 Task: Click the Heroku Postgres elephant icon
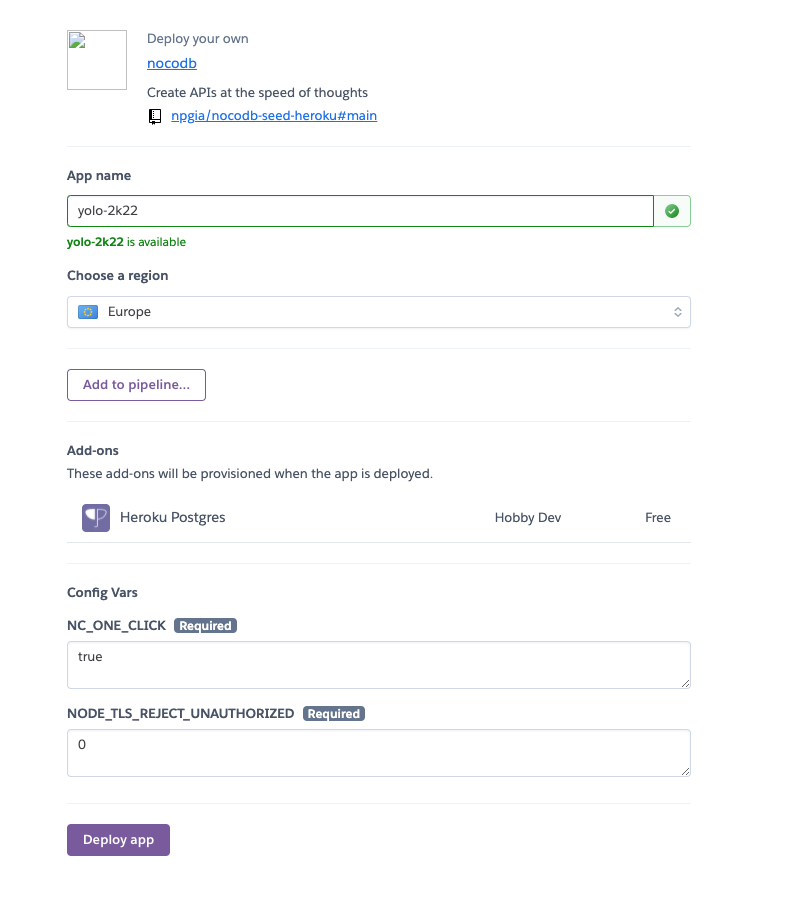[96, 518]
